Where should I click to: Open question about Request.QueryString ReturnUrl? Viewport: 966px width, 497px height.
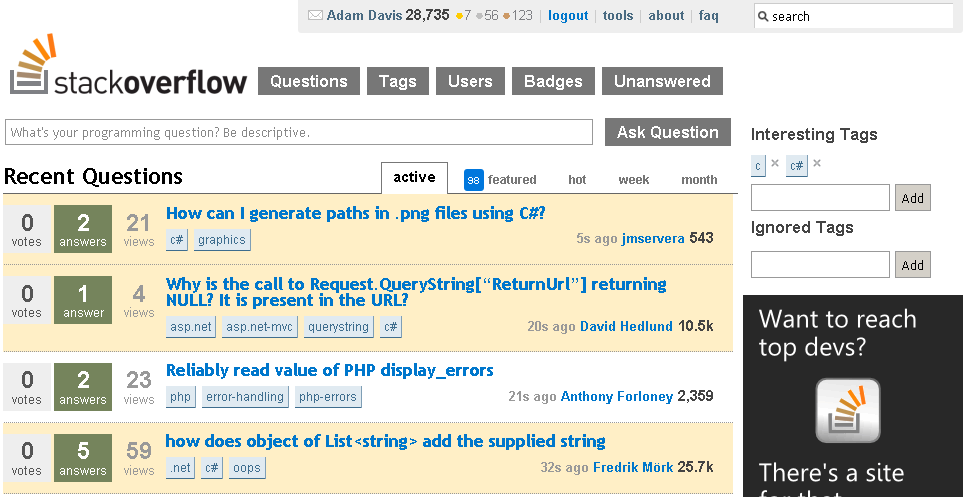(x=416, y=293)
